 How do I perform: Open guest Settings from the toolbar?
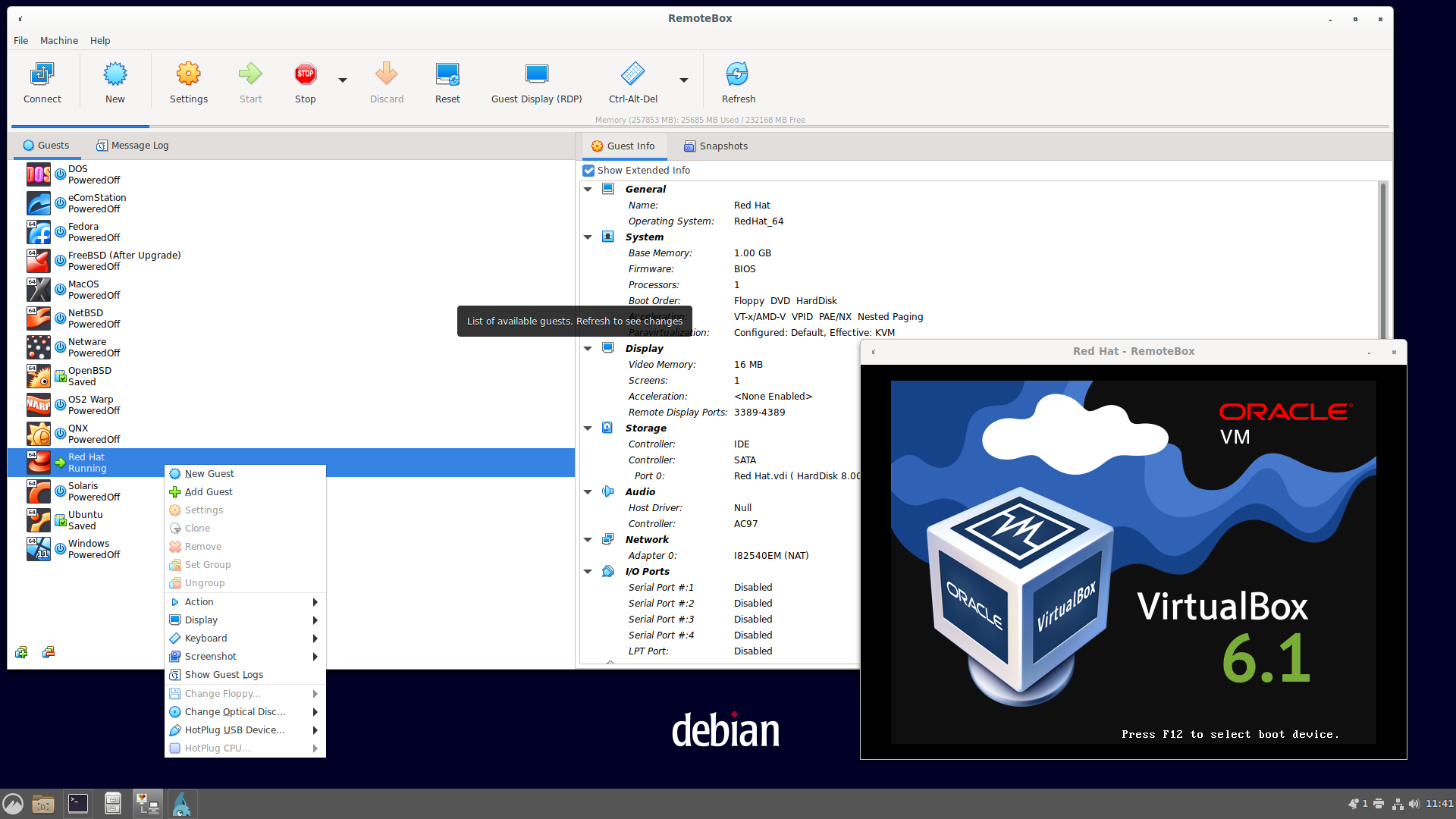tap(188, 80)
